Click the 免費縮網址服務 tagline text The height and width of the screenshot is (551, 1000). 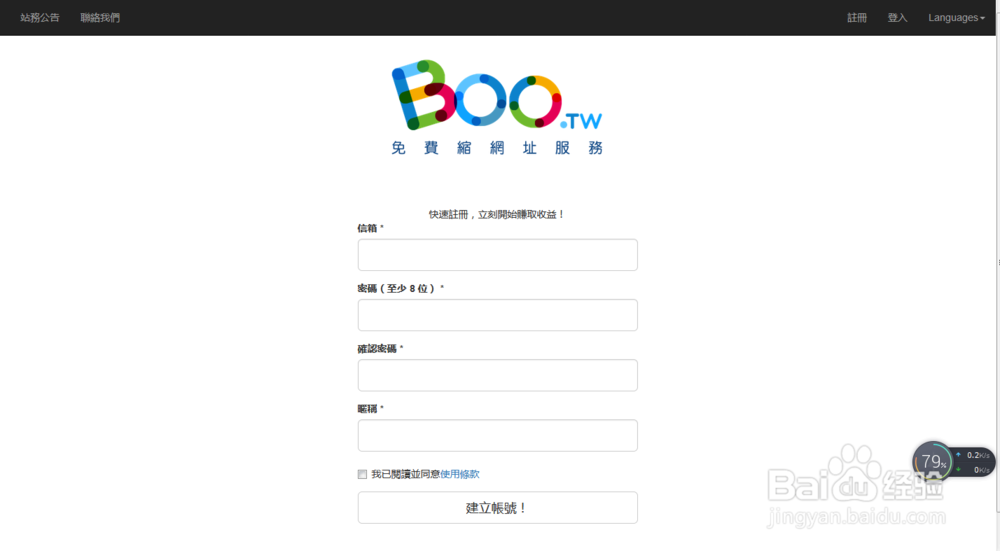(x=497, y=148)
